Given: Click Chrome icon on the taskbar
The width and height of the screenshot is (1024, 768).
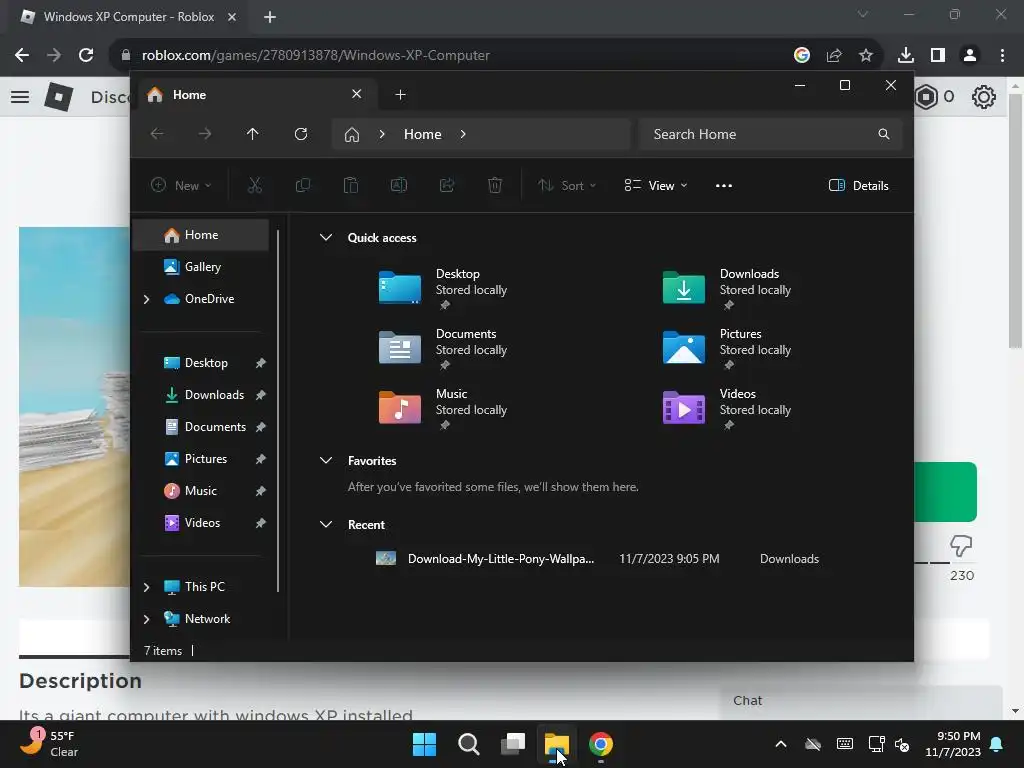Looking at the screenshot, I should [601, 744].
